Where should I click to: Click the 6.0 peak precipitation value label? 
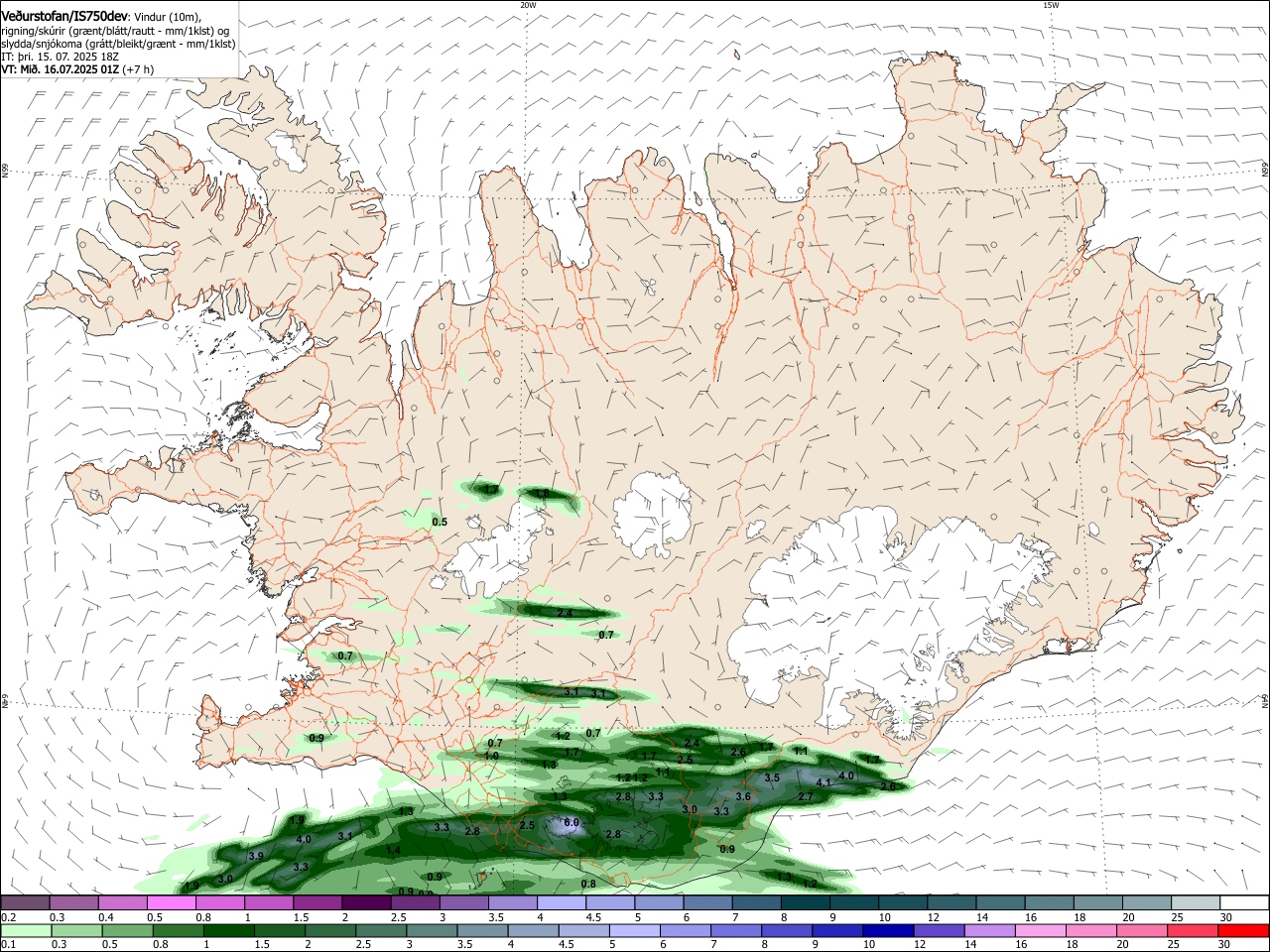coord(571,823)
